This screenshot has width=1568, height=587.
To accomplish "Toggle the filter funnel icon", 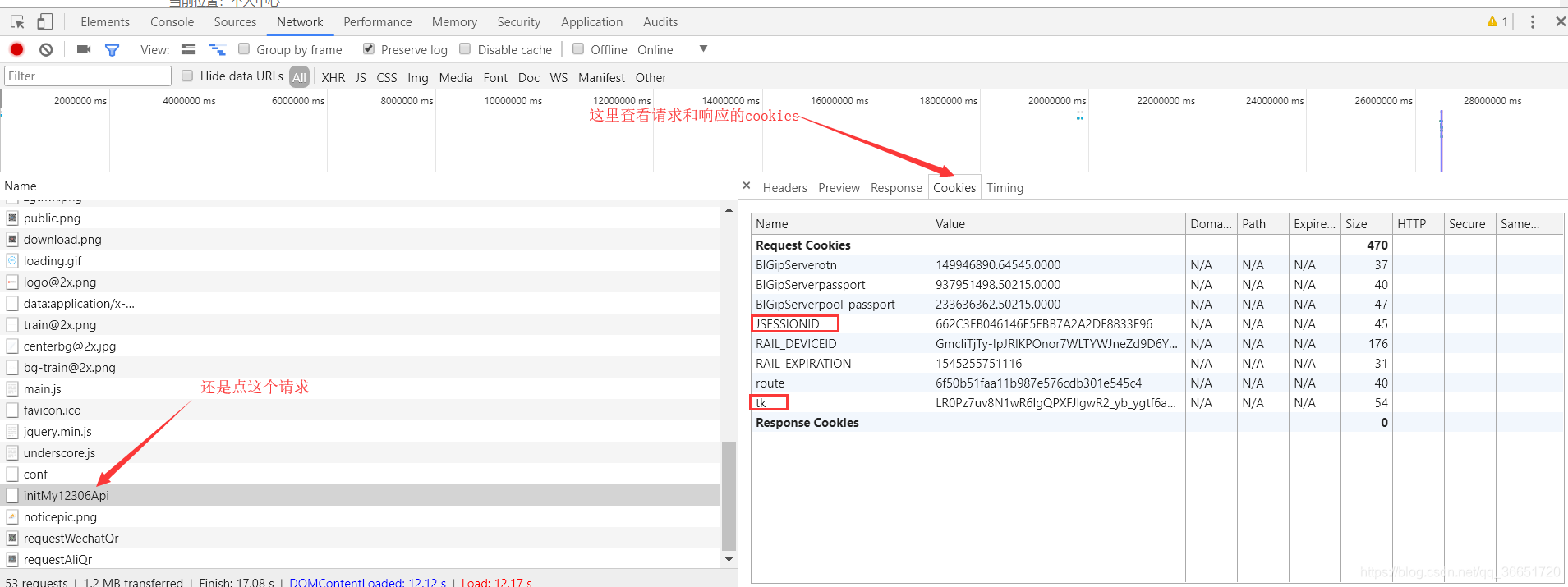I will (x=113, y=50).
